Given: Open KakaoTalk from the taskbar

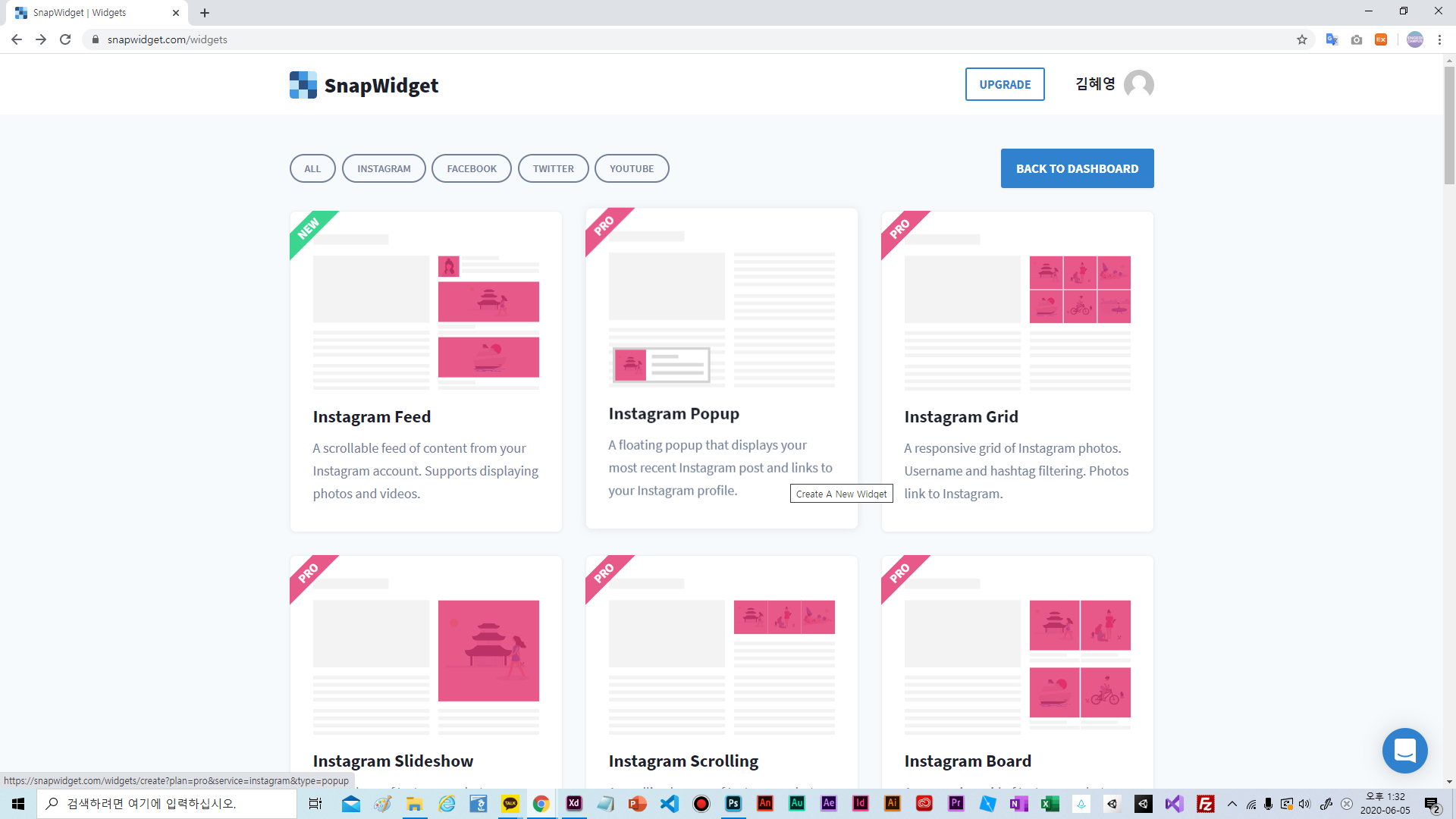Looking at the screenshot, I should [510, 803].
